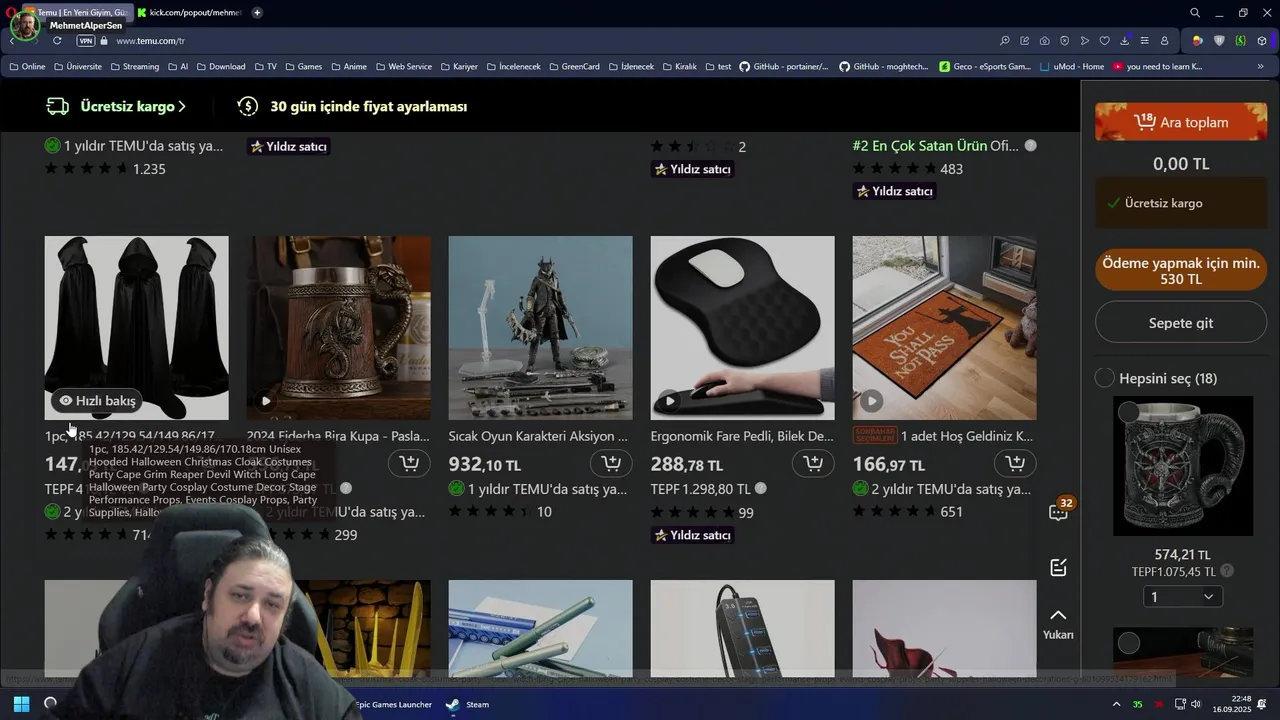Open the GitHub - portainer bookmark
The height and width of the screenshot is (720, 1280).
point(784,67)
